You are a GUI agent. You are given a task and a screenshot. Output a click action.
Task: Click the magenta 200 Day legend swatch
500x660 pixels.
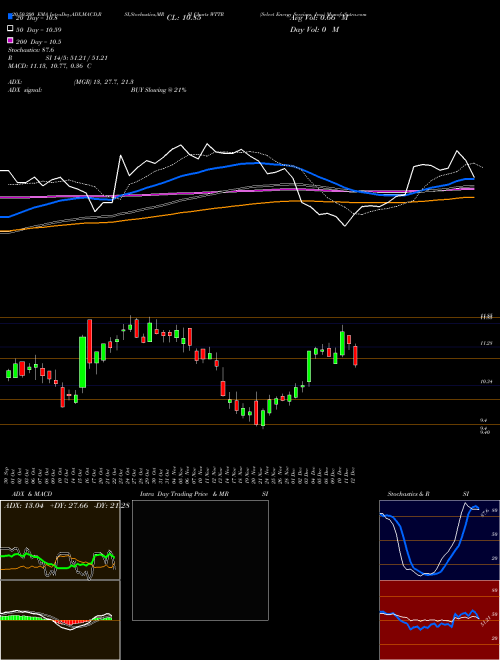point(10,40)
